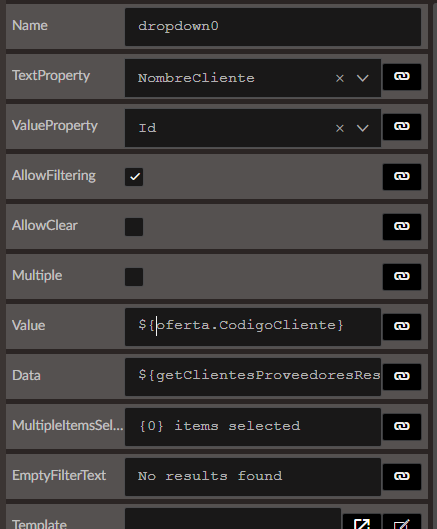Image resolution: width=437 pixels, height=529 pixels.
Task: Expand the ValueProperty dropdown arrow
Action: (x=363, y=128)
